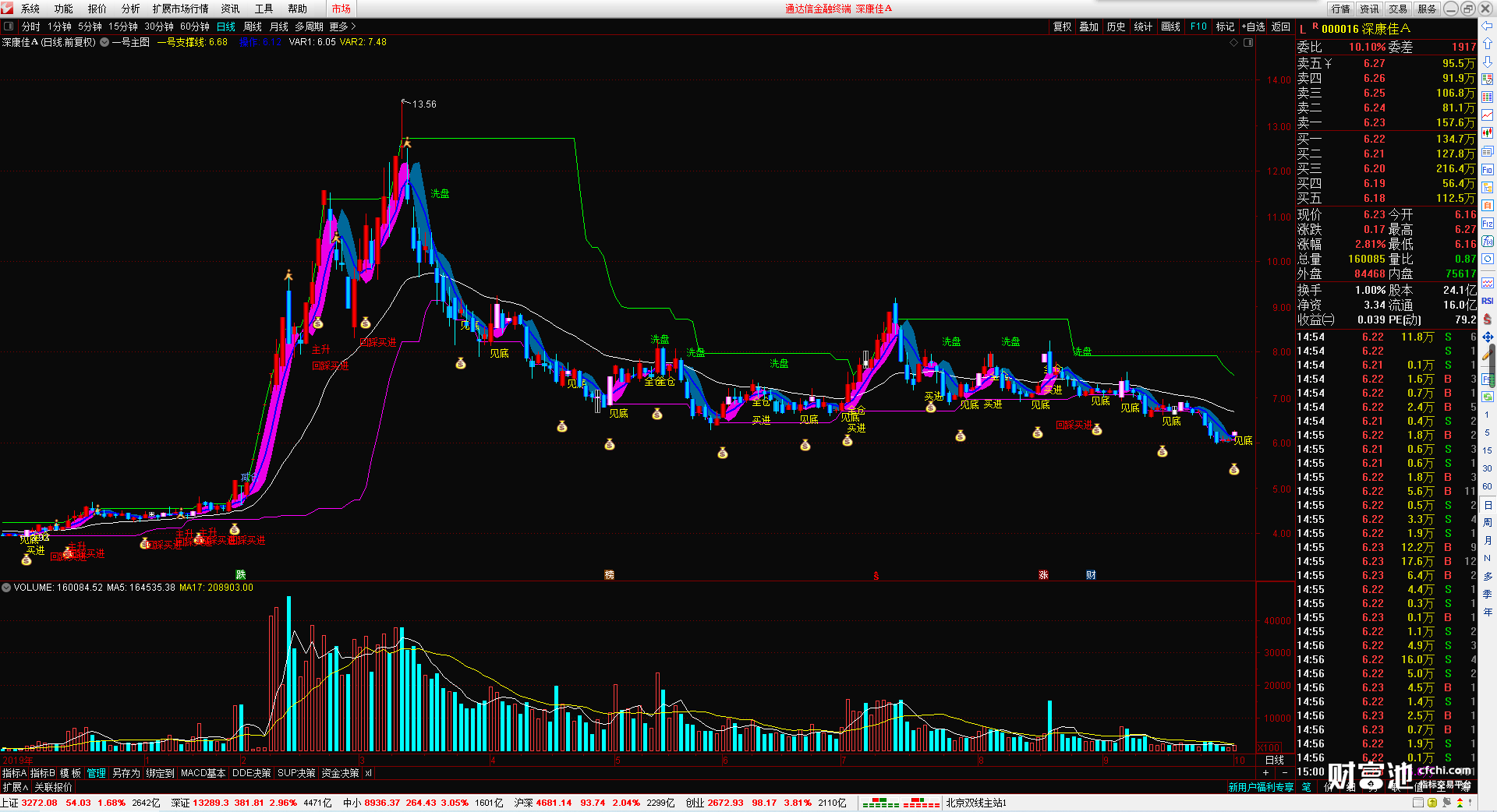Click the 涨 info marker below chart
Viewport: 1497px width, 812px height.
1043,575
